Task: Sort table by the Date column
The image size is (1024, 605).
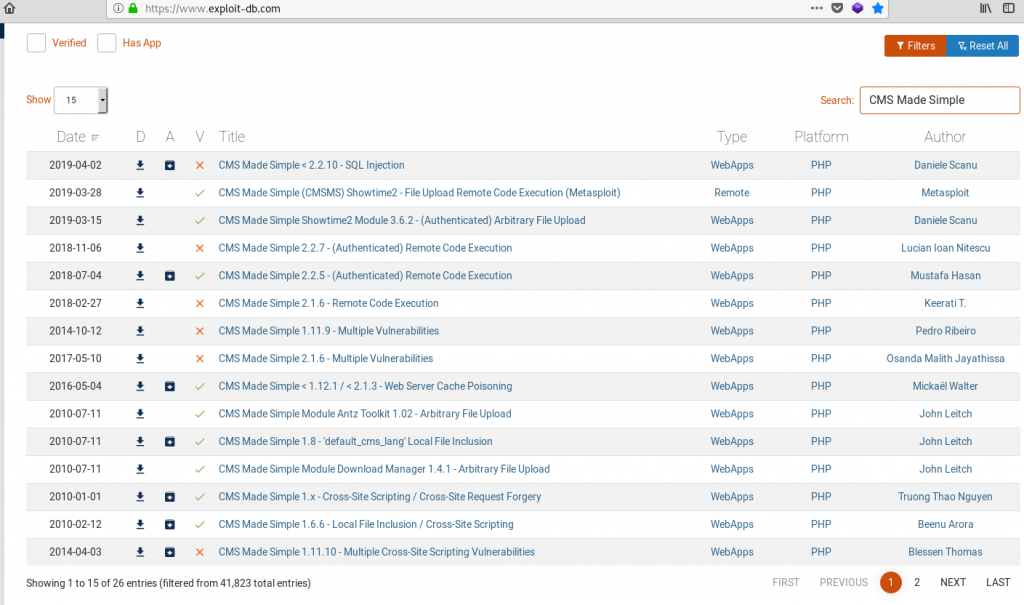Action: 77,137
